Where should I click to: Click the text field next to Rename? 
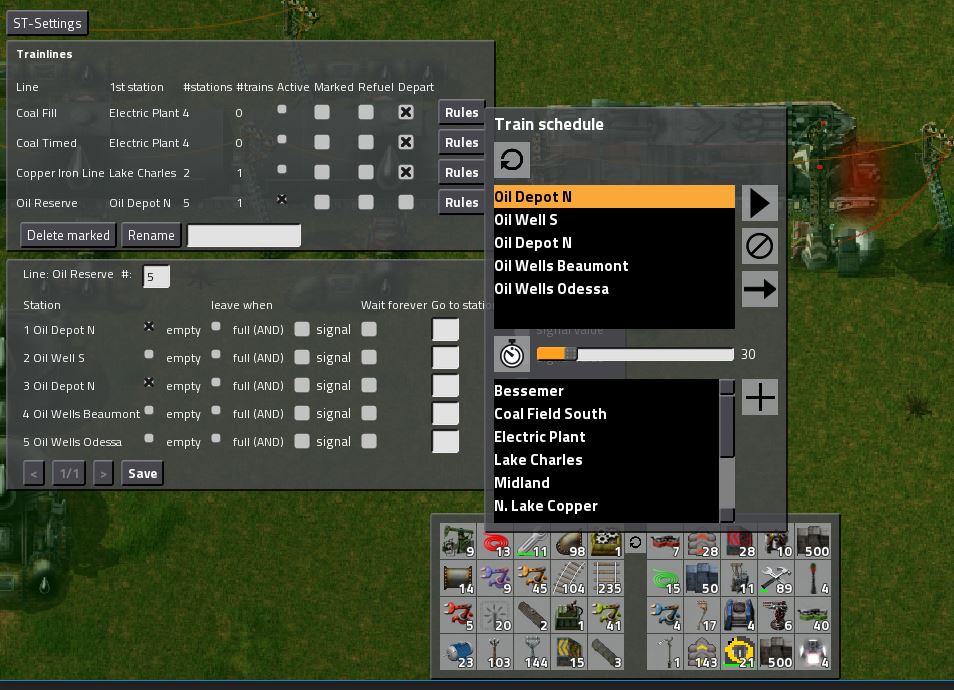pyautogui.click(x=243, y=236)
